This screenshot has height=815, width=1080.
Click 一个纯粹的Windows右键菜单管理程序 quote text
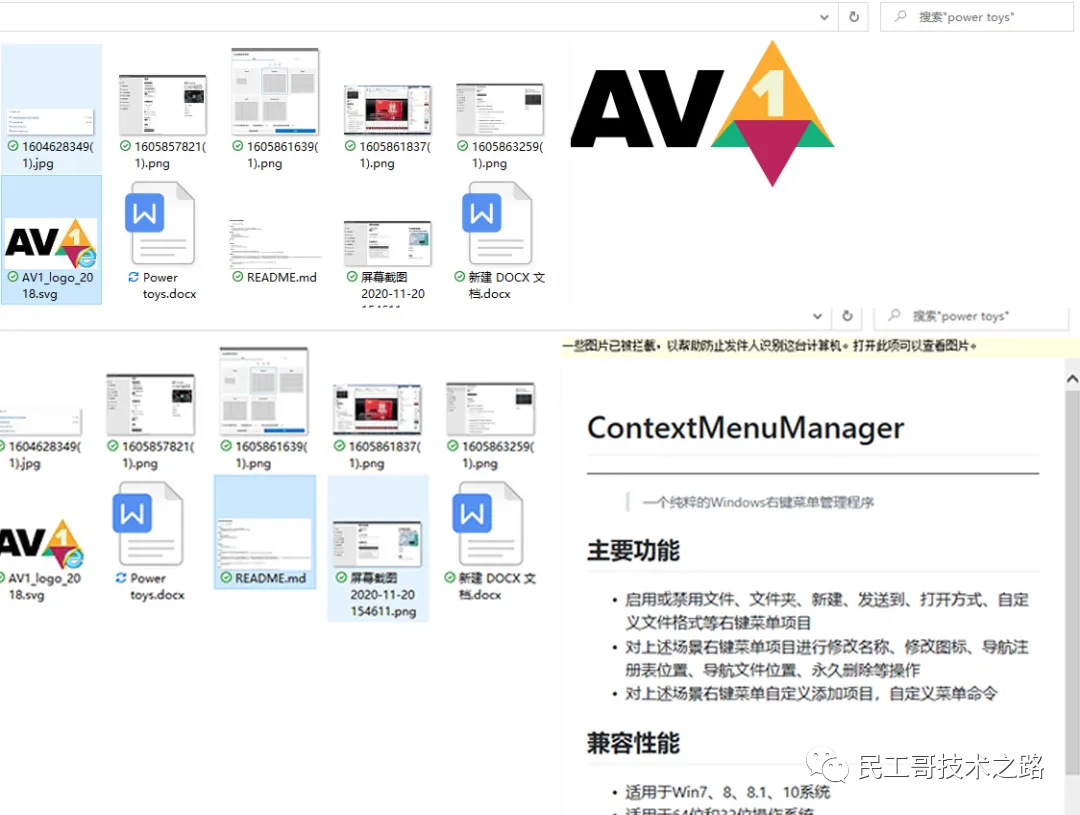pyautogui.click(x=758, y=502)
